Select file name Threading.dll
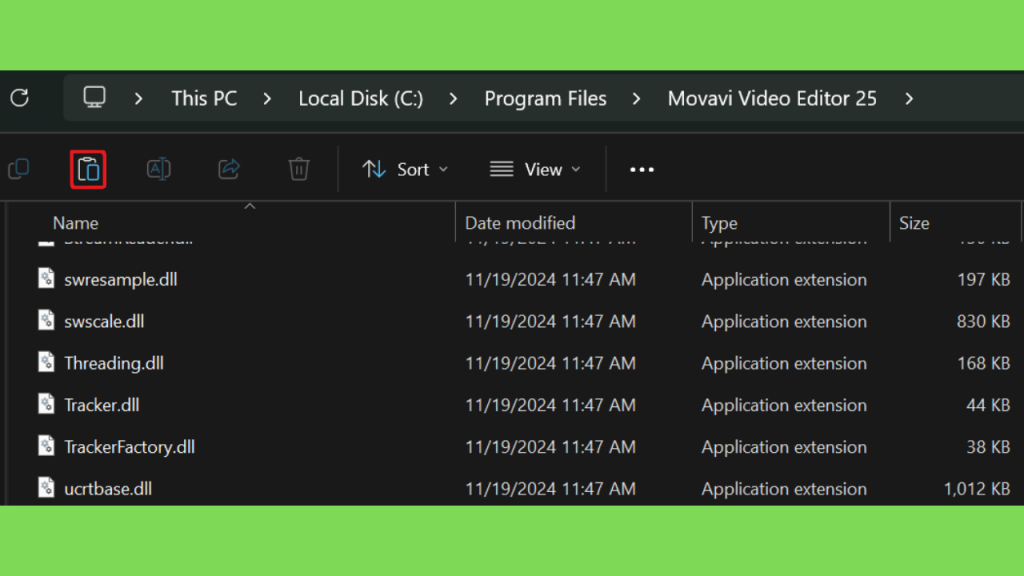The height and width of the screenshot is (576, 1024). tap(114, 363)
